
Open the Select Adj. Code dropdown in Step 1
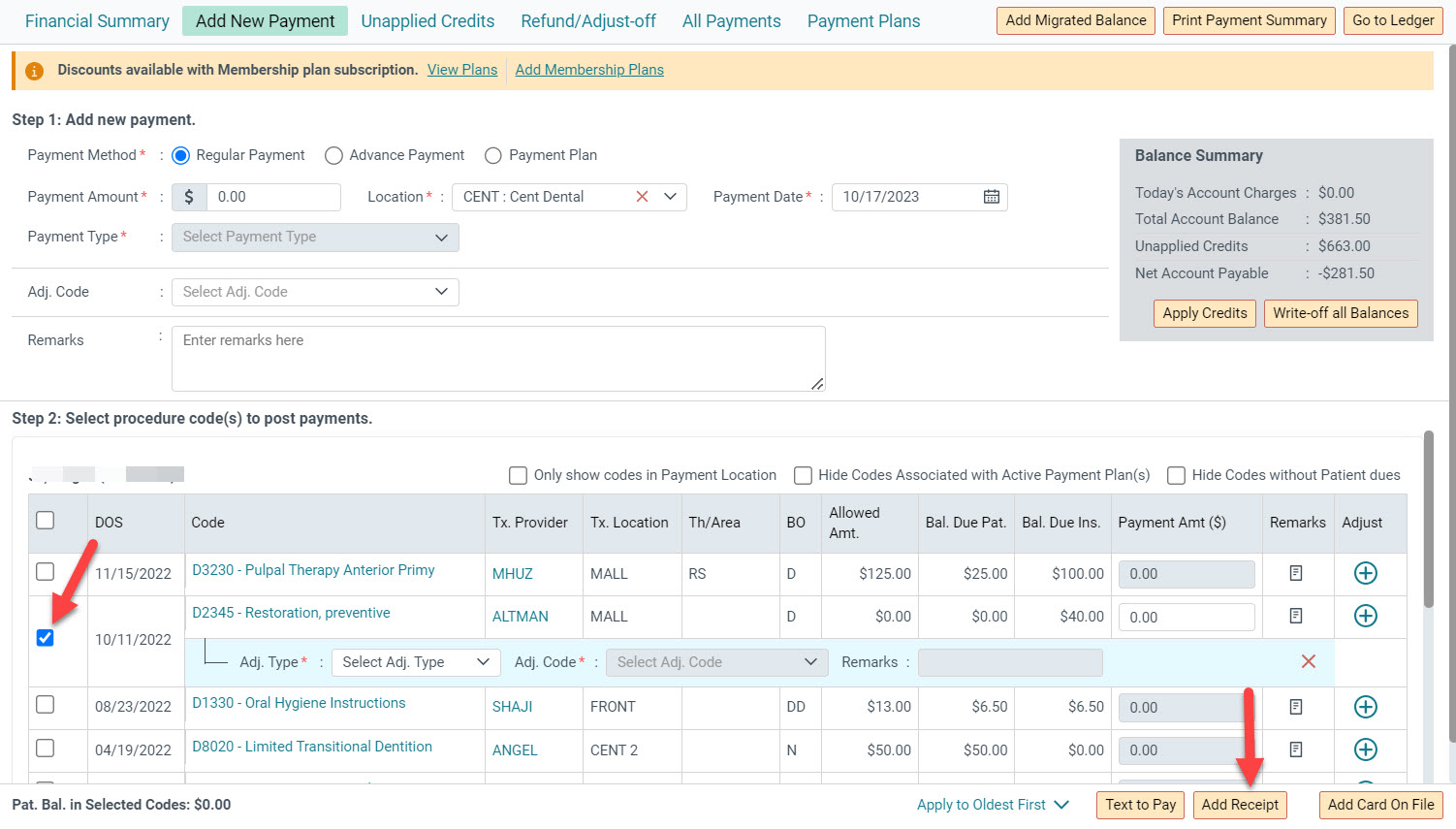315,292
